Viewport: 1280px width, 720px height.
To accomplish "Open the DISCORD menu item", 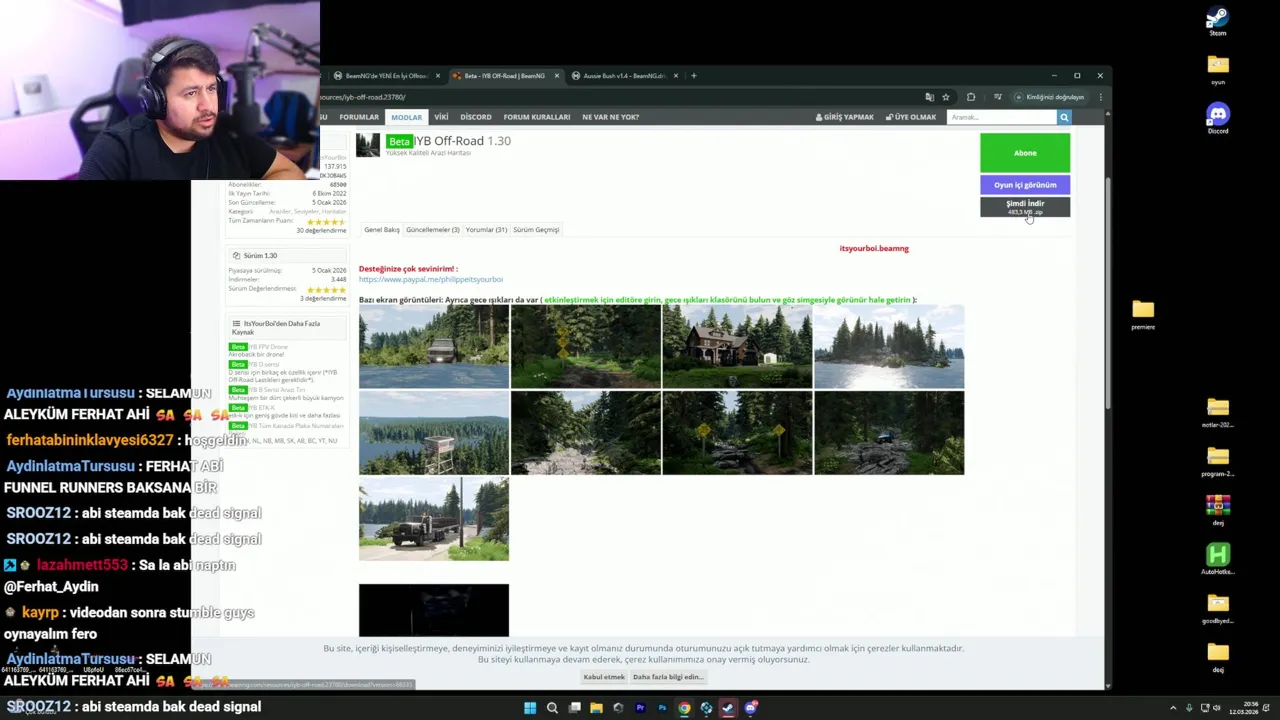I will click(x=476, y=117).
